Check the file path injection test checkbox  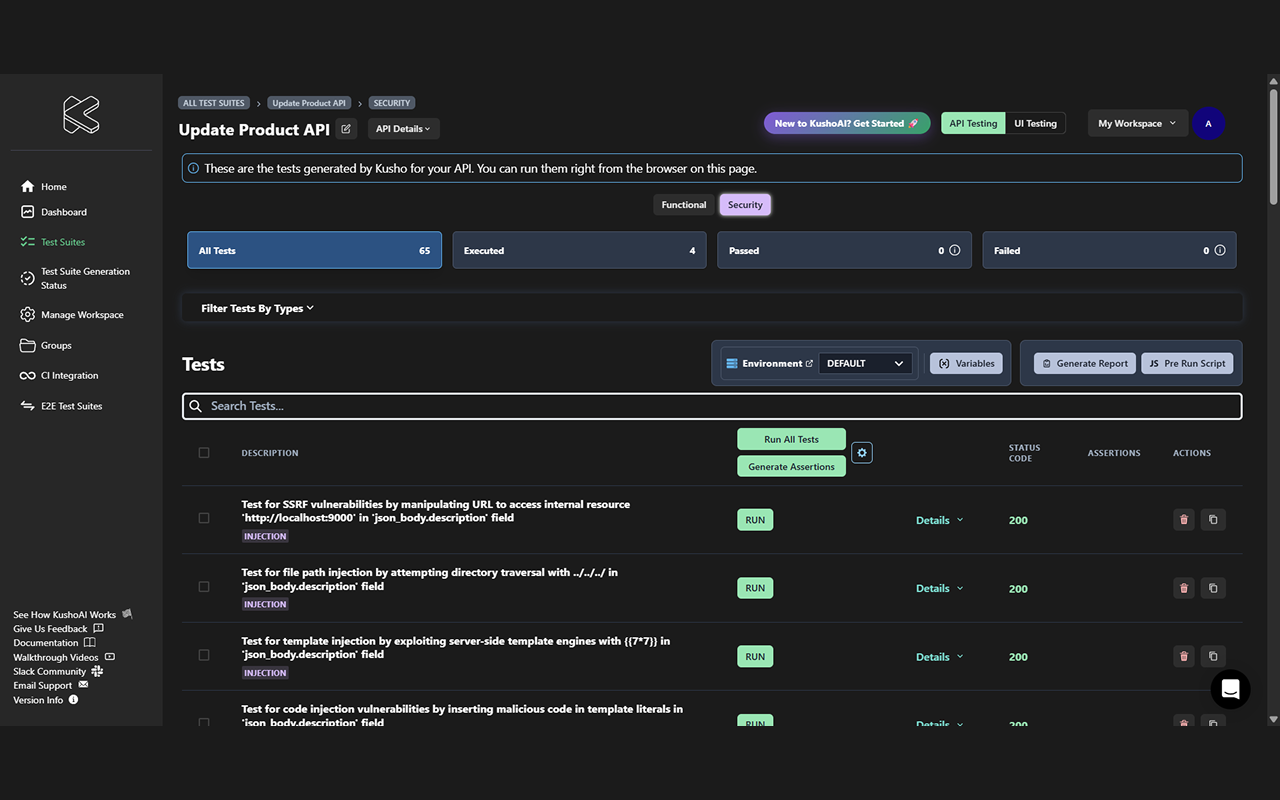[204, 587]
